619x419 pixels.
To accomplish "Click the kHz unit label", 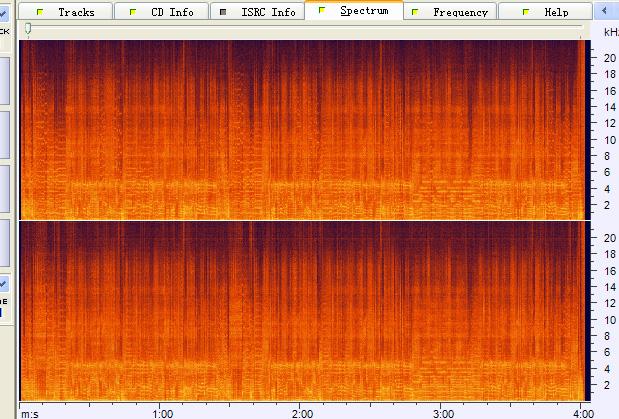I will tap(611, 32).
